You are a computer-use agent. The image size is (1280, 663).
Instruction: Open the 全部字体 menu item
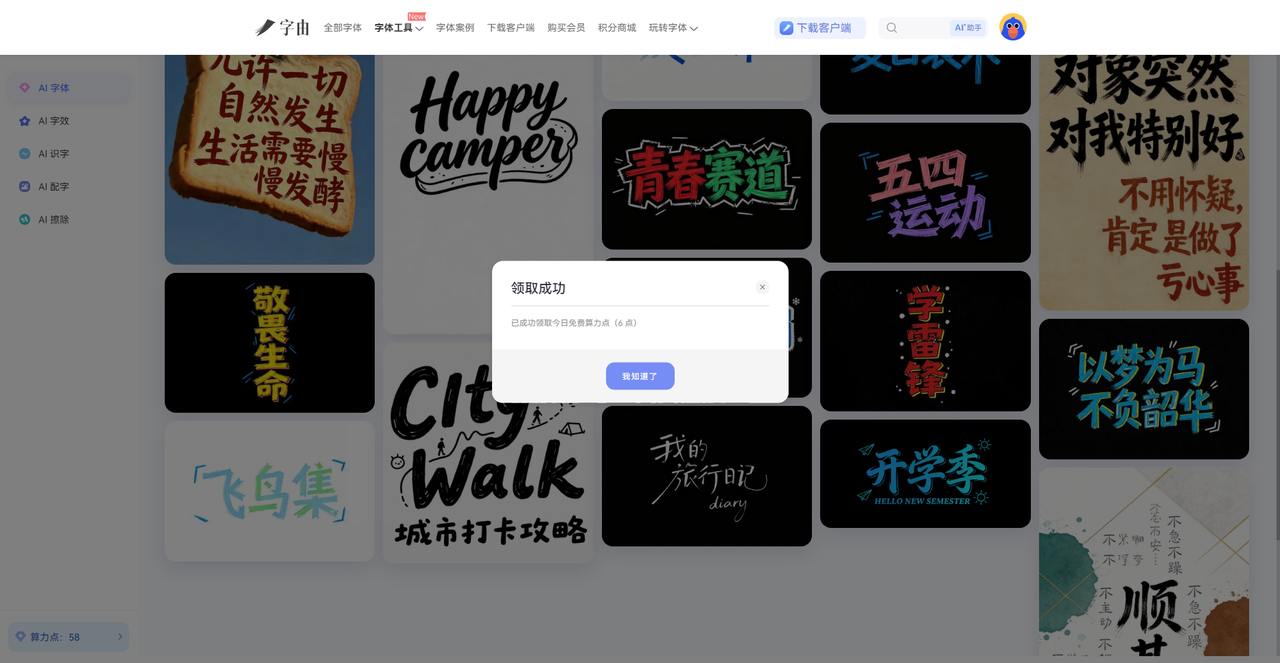pyautogui.click(x=342, y=28)
